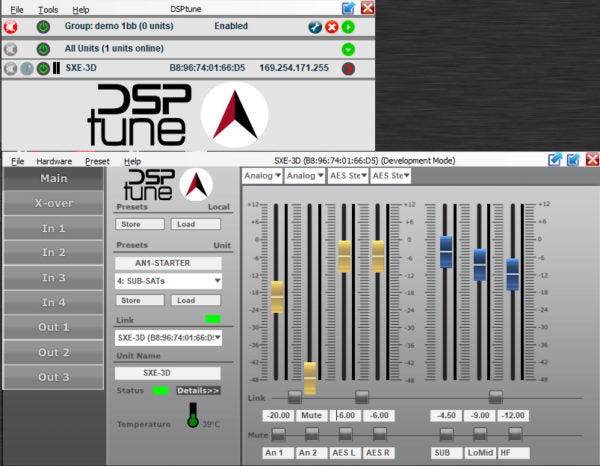This screenshot has height=466, width=600.
Task: Switch to the X-over tab
Action: click(53, 202)
